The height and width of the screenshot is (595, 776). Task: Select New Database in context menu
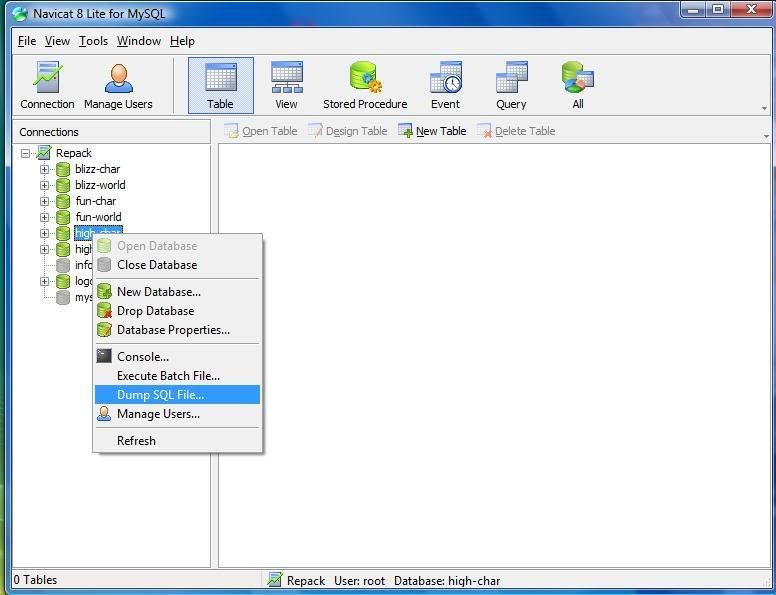[177, 292]
